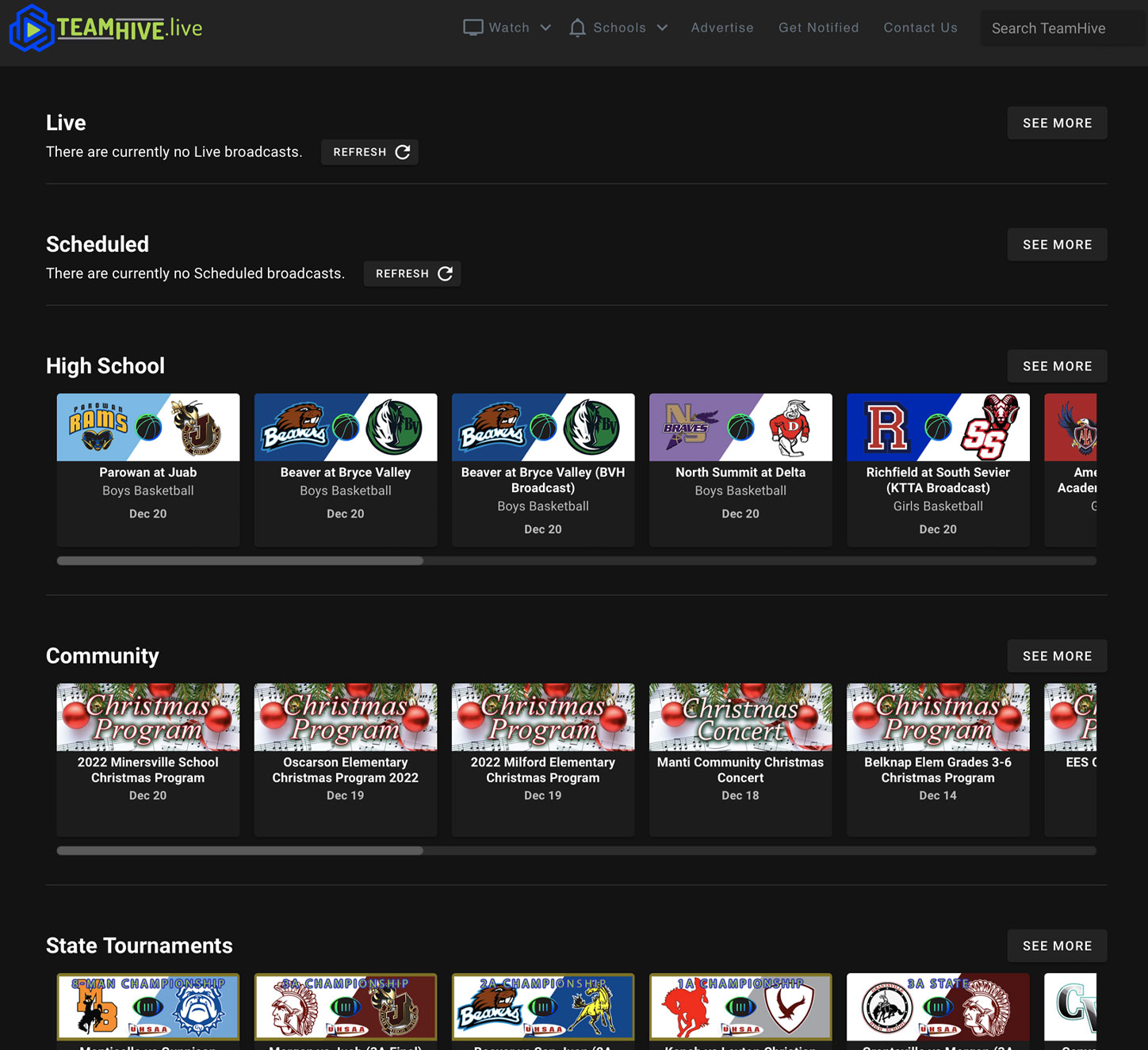Screen dimensions: 1148x1050
Task: See more Community broadcasts
Action: click(x=1057, y=656)
